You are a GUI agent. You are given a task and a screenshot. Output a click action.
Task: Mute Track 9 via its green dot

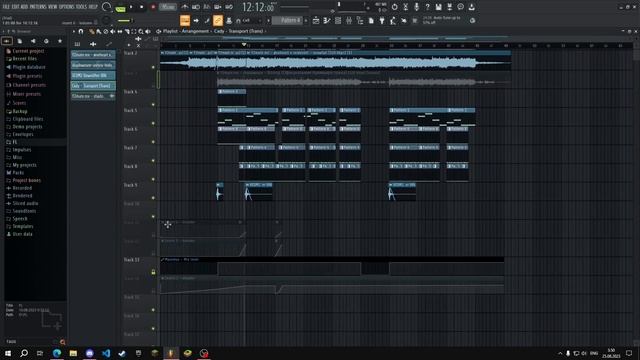click(x=153, y=198)
